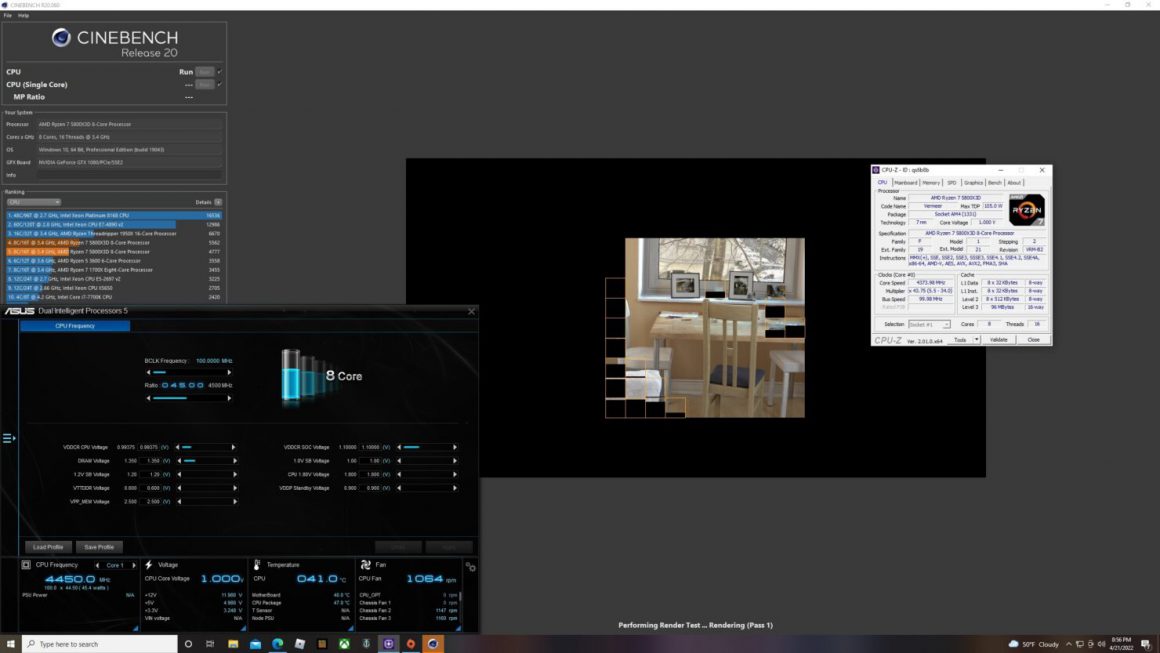Viewport: 1160px width, 653px height.
Task: Open Firefox from the taskbar
Action: tap(411, 644)
